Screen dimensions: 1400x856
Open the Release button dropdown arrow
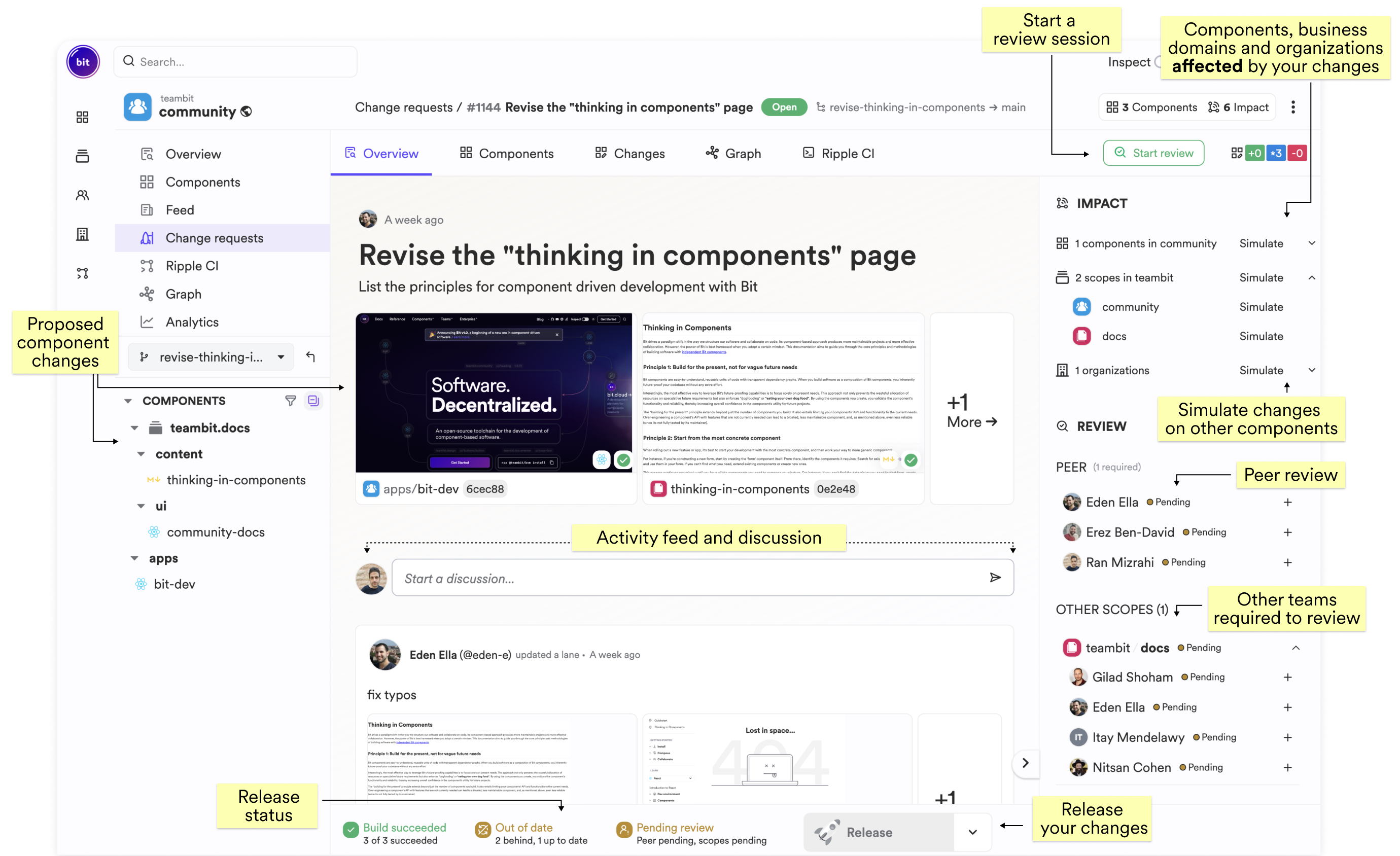tap(973, 832)
